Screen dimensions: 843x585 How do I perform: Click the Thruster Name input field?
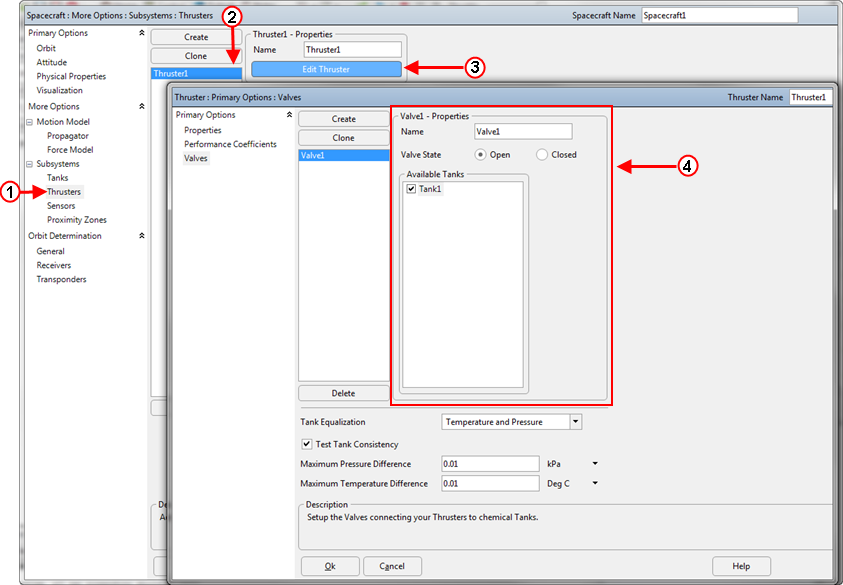pos(811,97)
